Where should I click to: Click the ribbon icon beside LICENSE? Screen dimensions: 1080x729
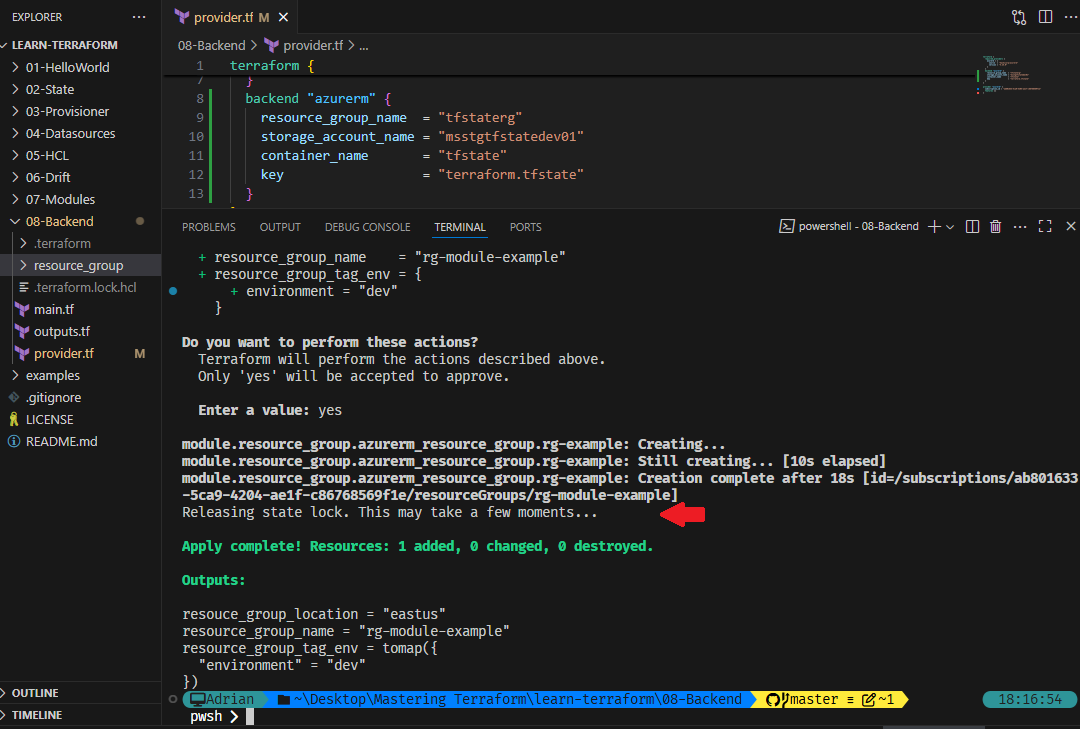14,420
